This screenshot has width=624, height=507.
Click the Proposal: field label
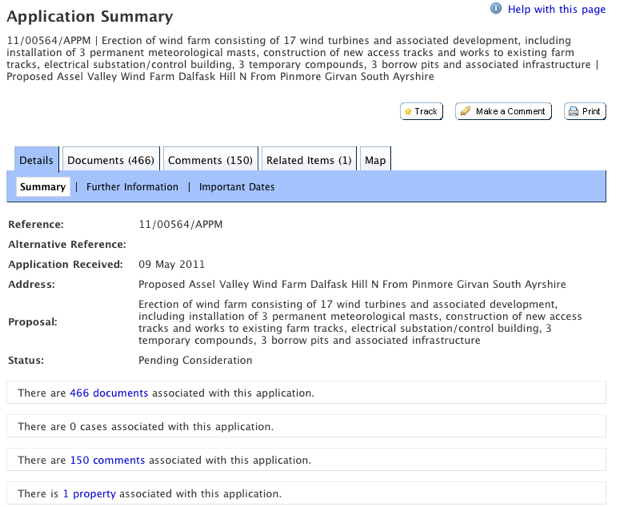[33, 322]
